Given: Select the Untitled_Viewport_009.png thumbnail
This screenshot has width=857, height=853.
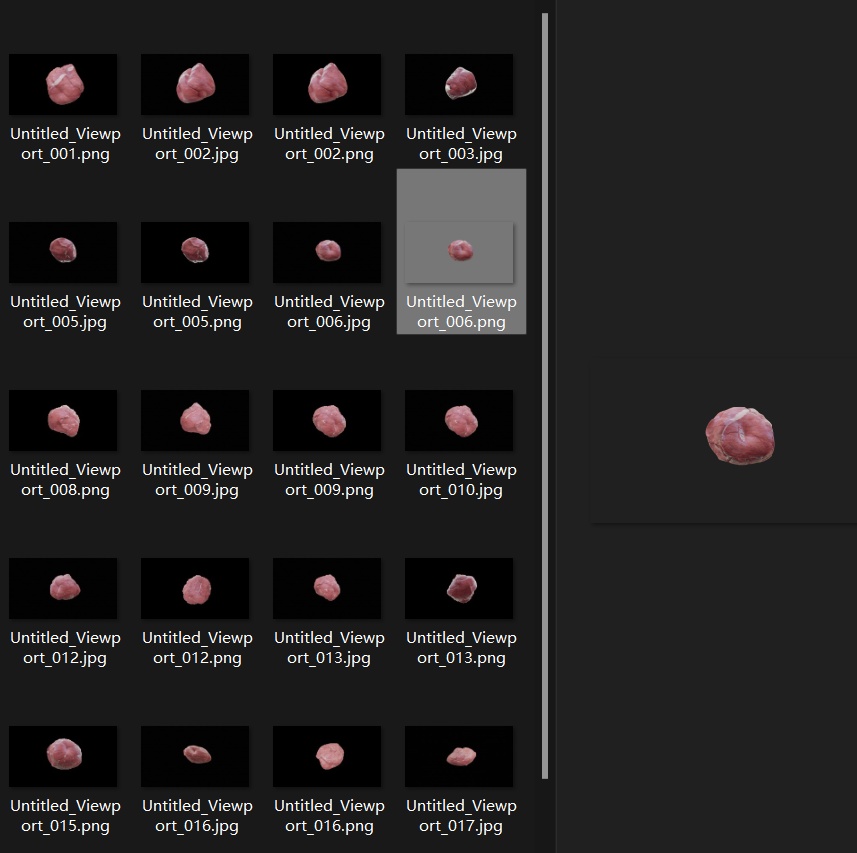Looking at the screenshot, I should 327,420.
